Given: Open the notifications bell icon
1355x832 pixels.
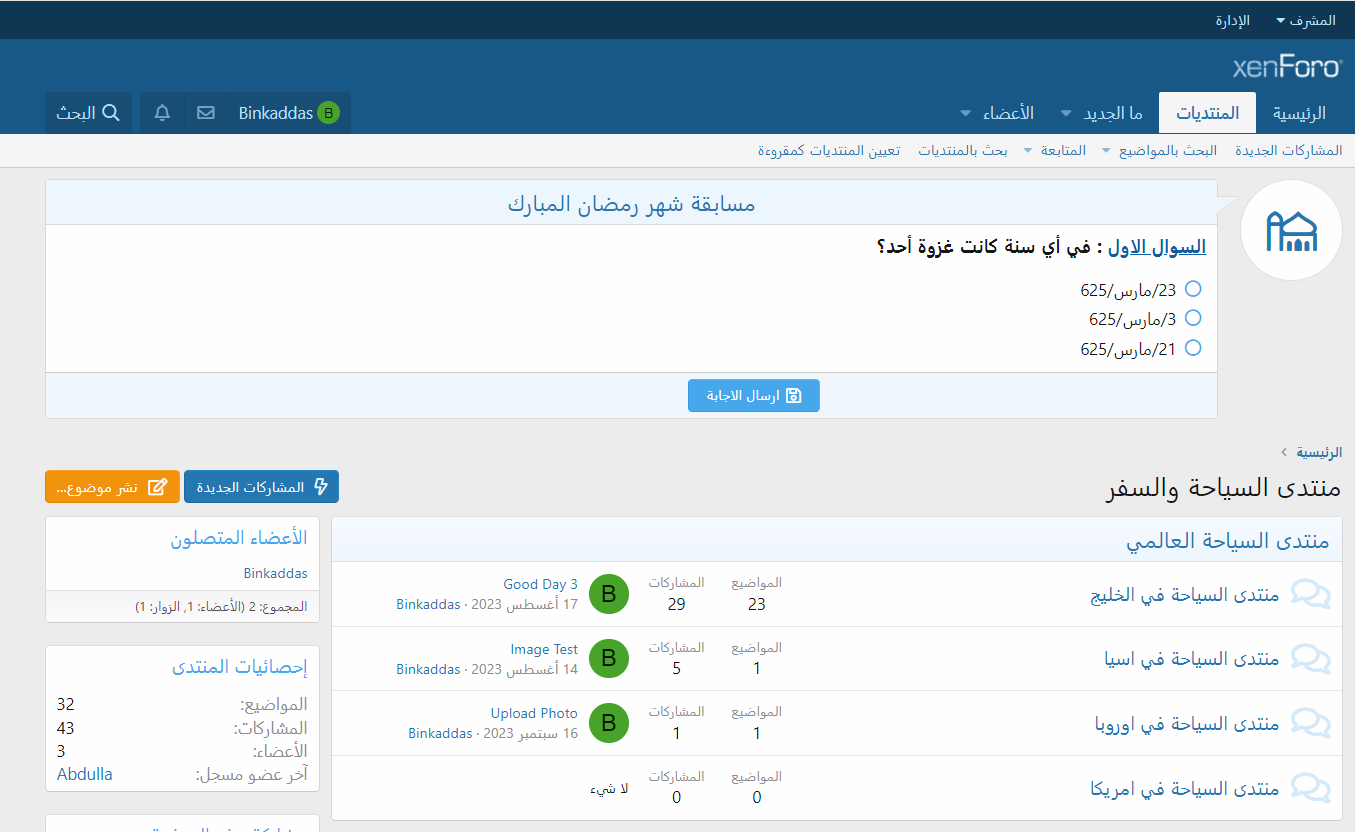Looking at the screenshot, I should (162, 113).
